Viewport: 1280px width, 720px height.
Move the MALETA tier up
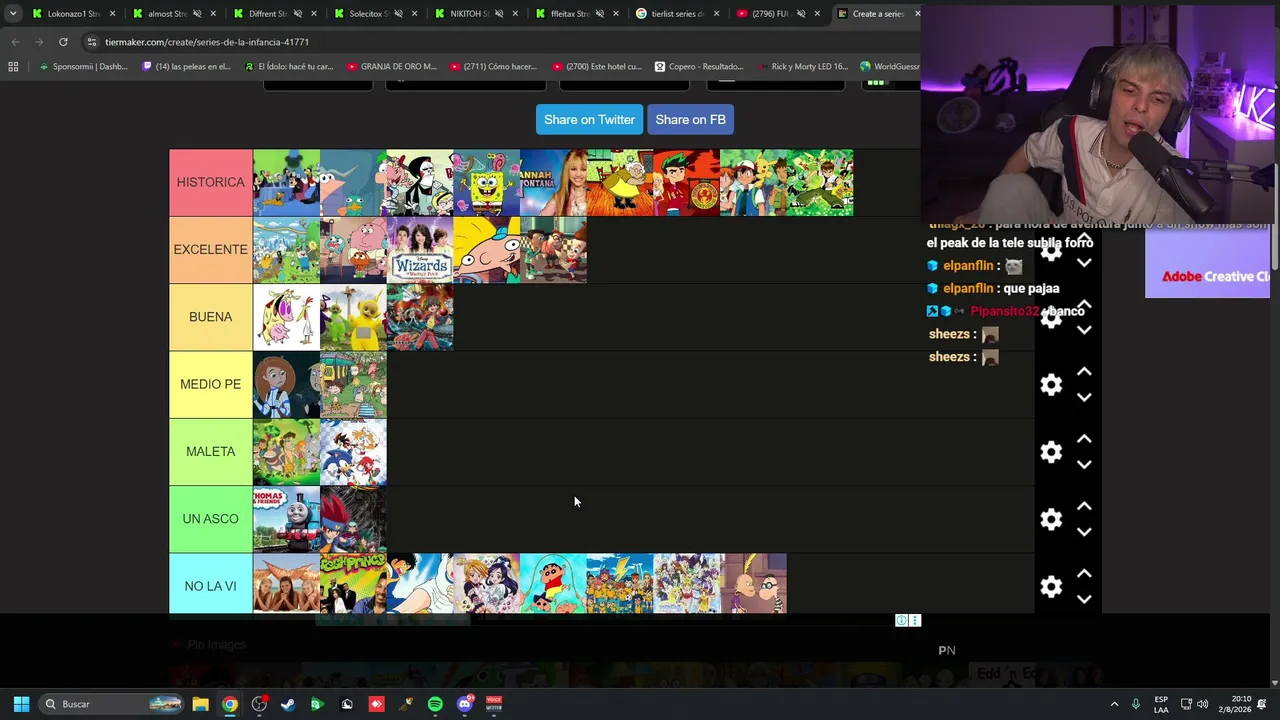coord(1084,439)
